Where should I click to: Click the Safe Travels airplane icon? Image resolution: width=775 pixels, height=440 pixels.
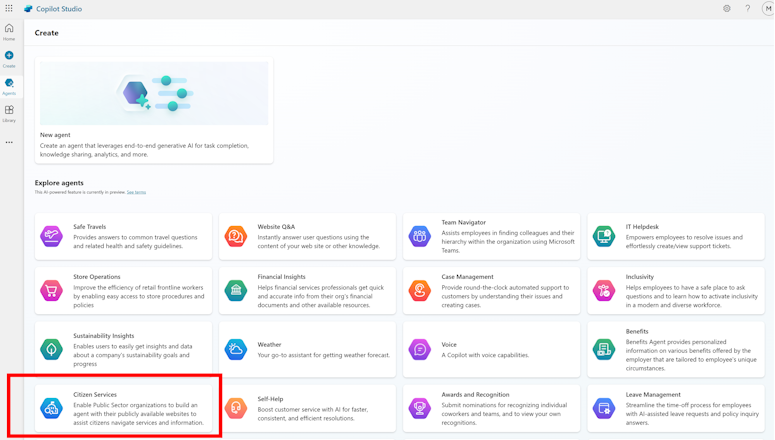point(51,236)
